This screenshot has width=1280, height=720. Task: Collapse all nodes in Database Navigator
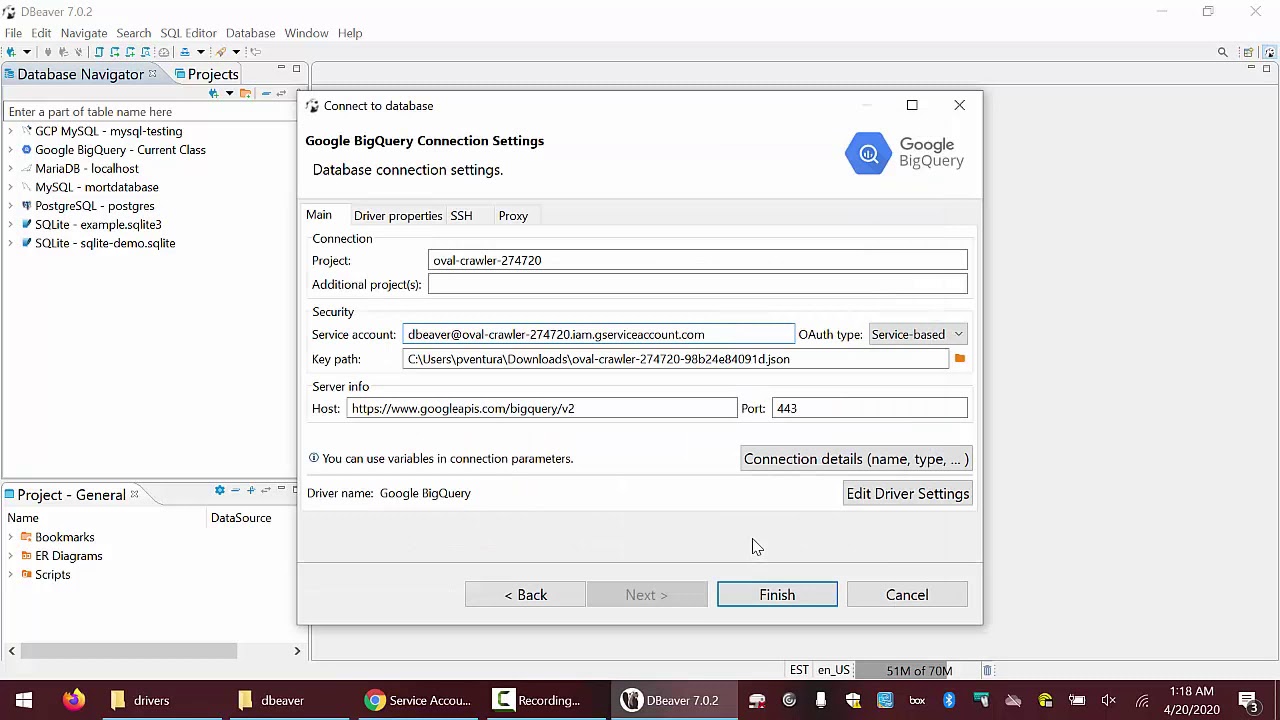266,93
